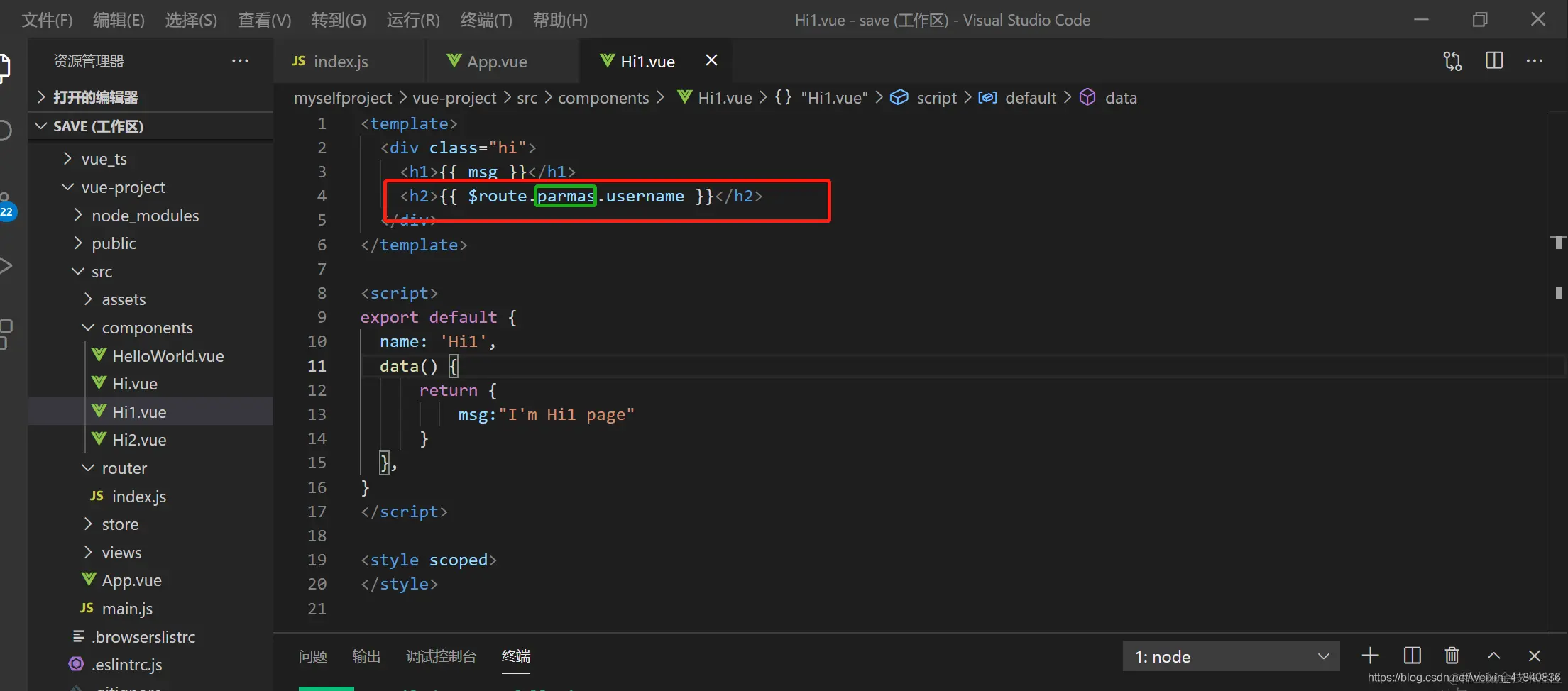Click 'src' in the breadcrumb path
Image resolution: width=1568 pixels, height=691 pixels.
[x=527, y=98]
